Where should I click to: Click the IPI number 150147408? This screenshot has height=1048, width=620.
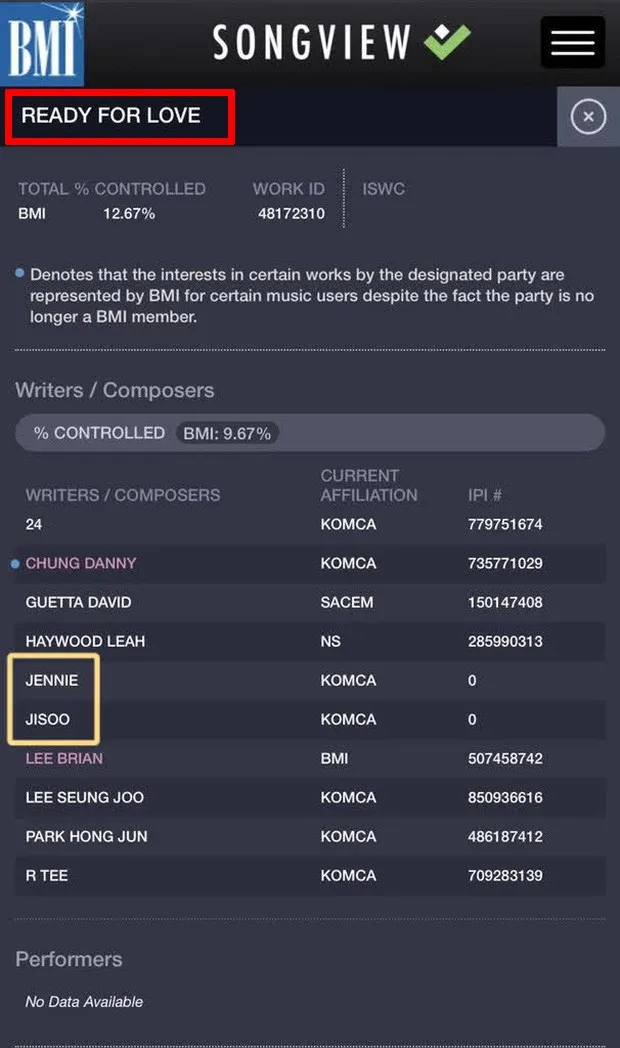pos(505,602)
